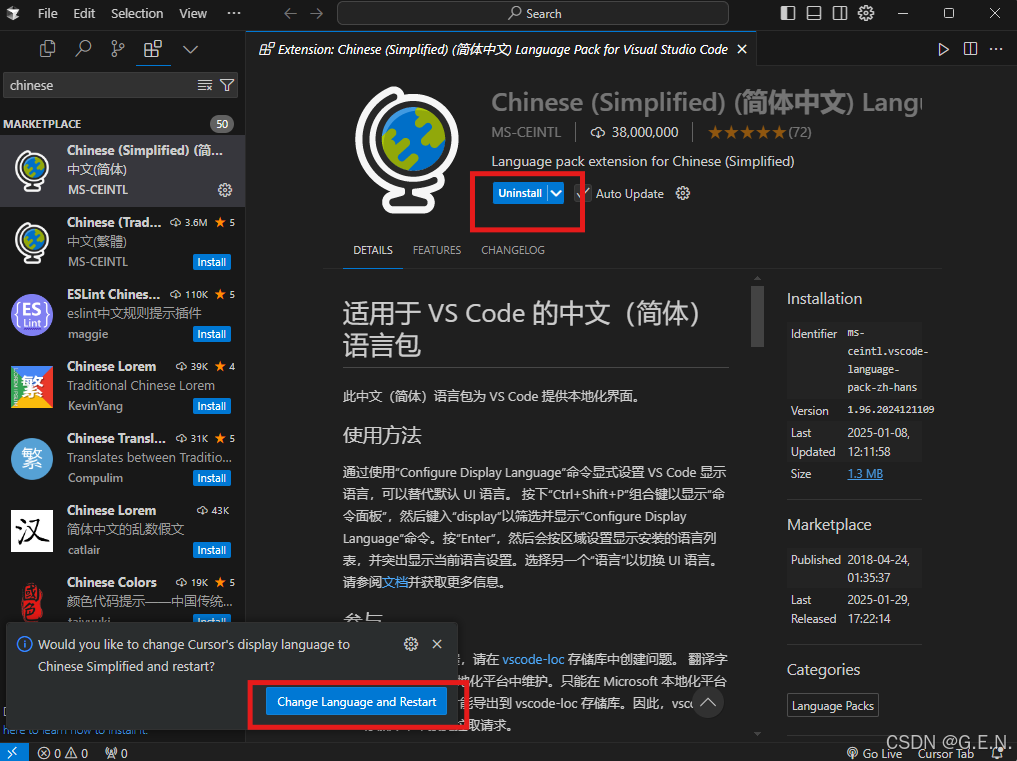Dismiss the language change notification
This screenshot has width=1017, height=761.
(x=437, y=644)
